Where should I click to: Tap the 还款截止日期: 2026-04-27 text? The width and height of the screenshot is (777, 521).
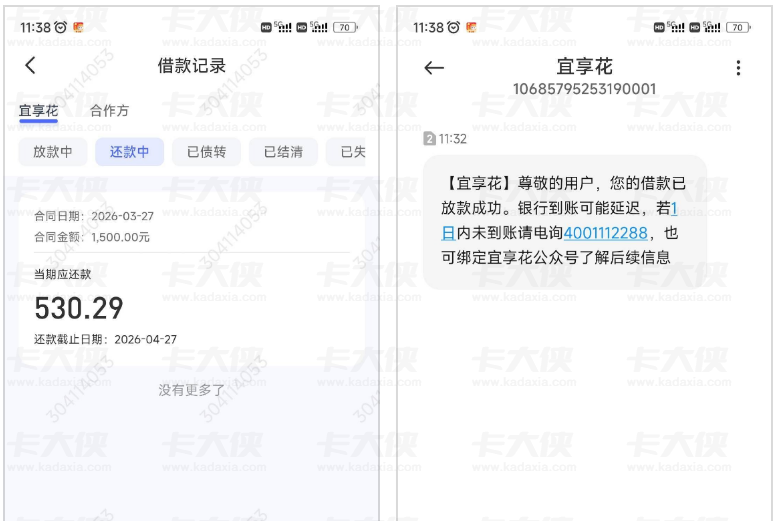coord(105,339)
